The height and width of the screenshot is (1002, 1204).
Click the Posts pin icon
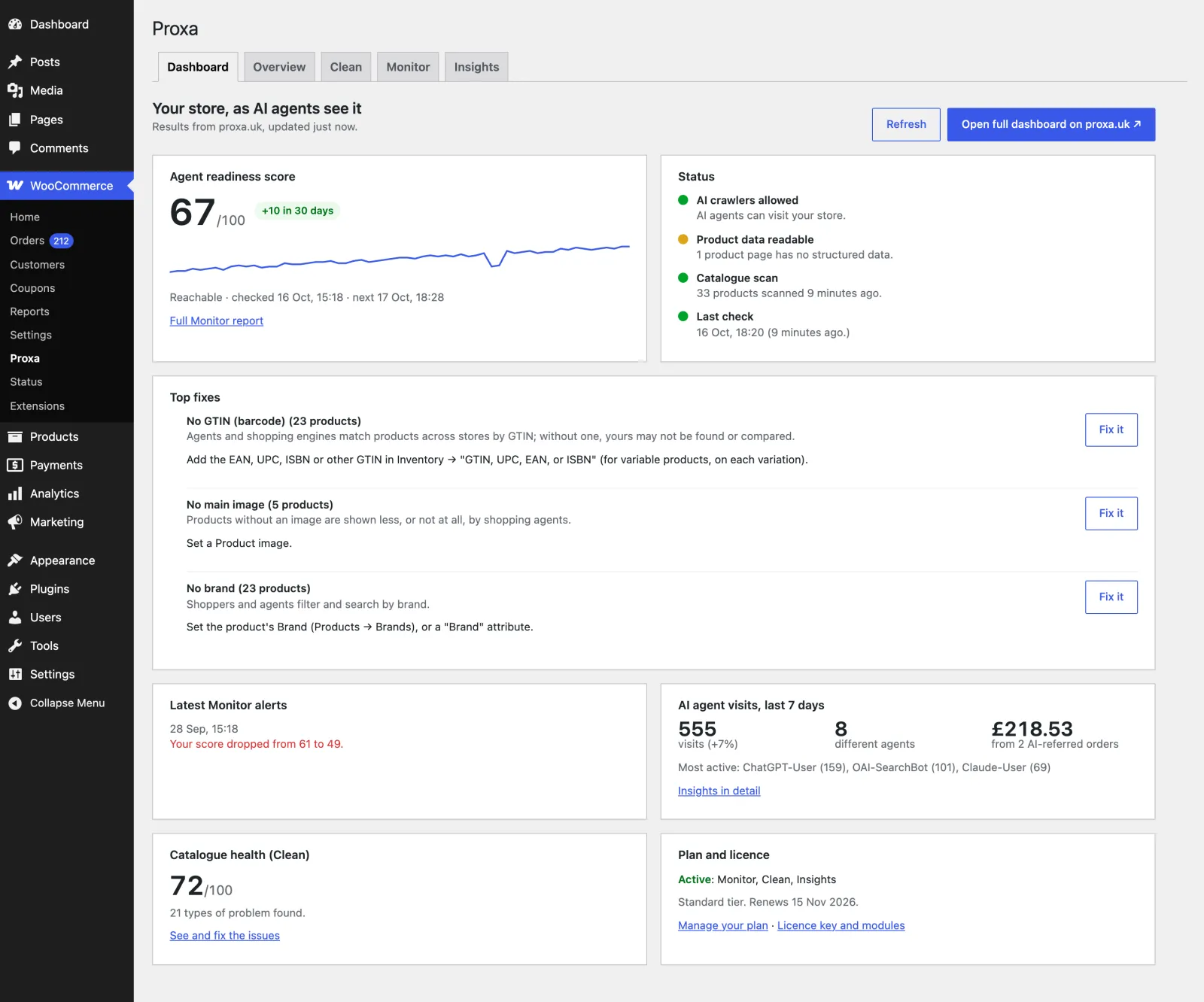pyautogui.click(x=15, y=62)
